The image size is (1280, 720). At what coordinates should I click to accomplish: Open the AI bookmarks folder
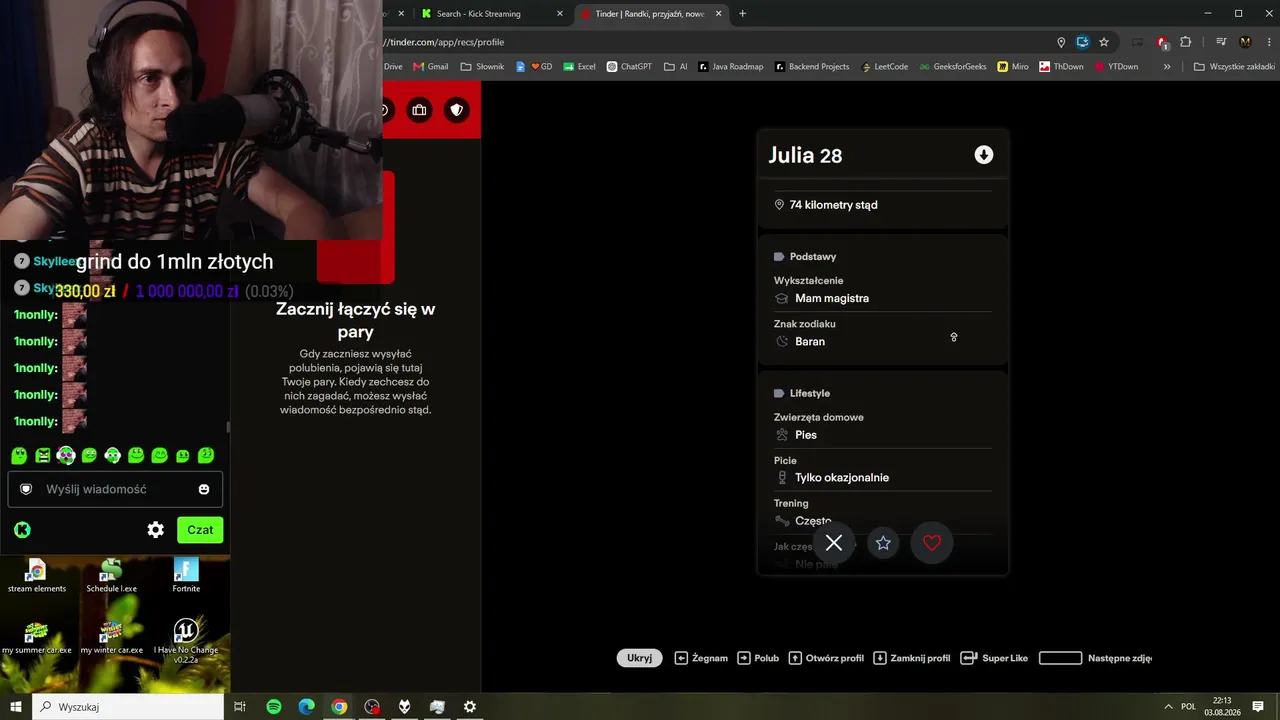(676, 67)
